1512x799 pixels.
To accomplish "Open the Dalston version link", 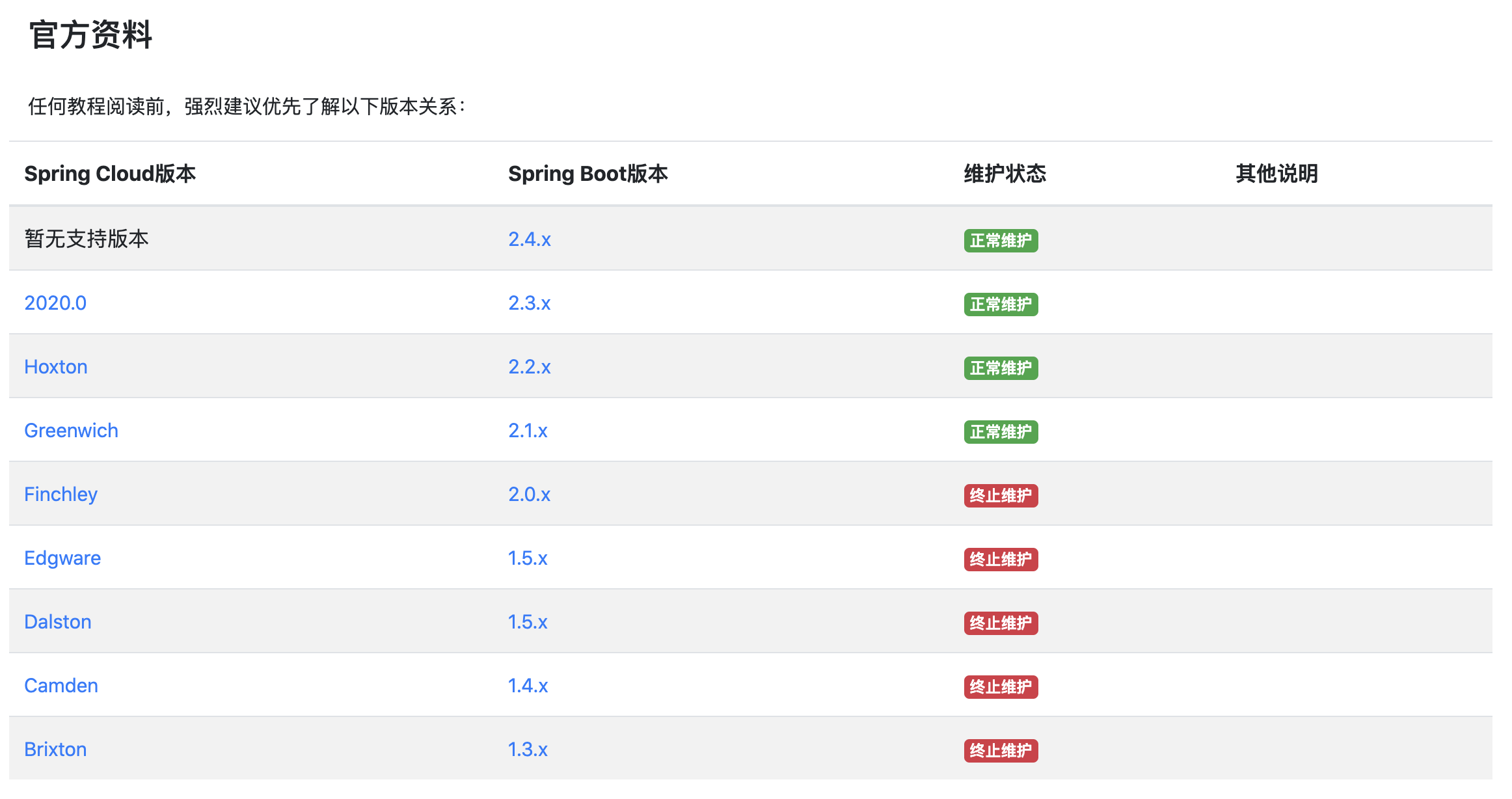I will (58, 622).
